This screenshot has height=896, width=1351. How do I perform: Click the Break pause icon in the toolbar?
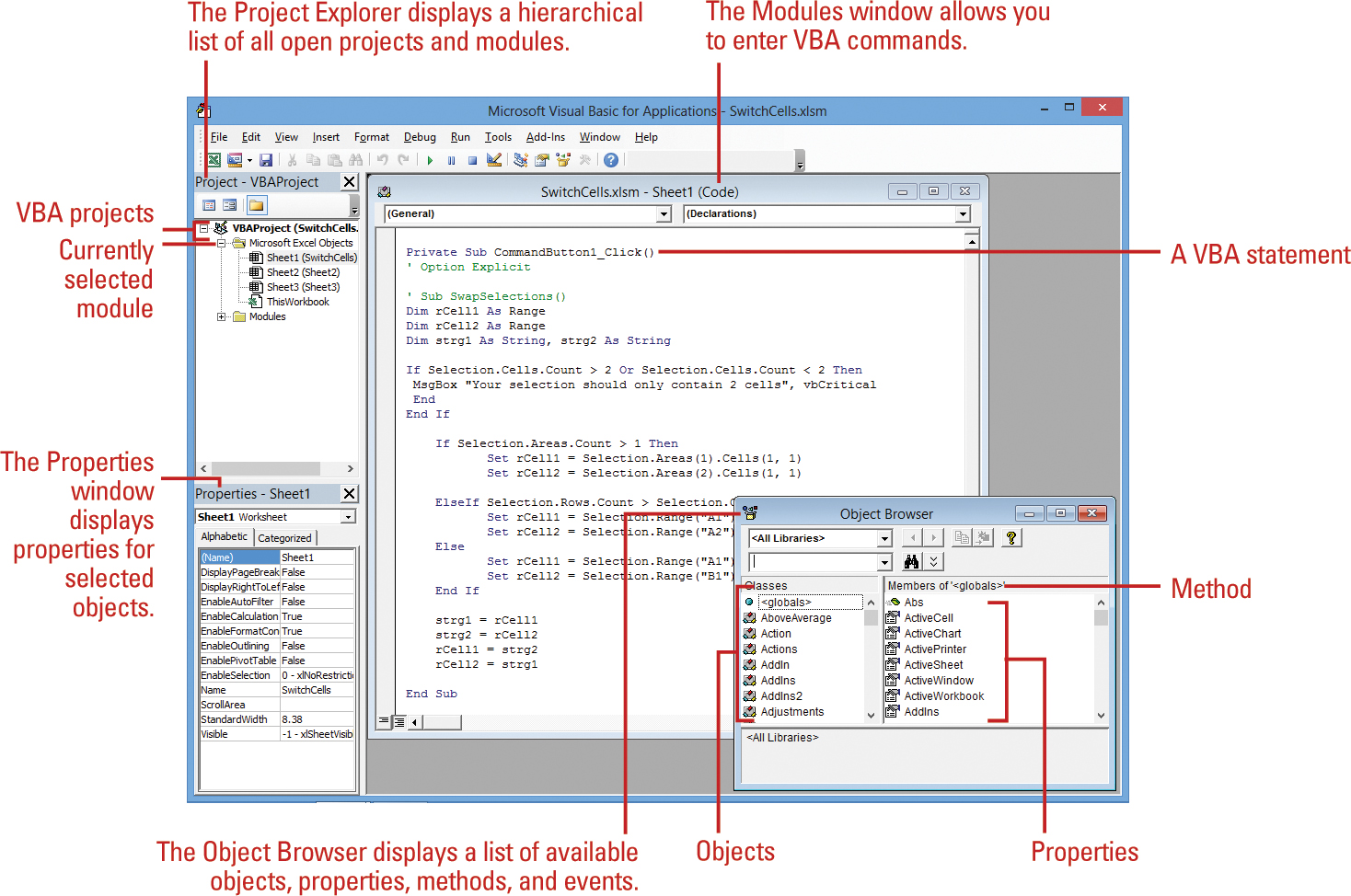(451, 160)
